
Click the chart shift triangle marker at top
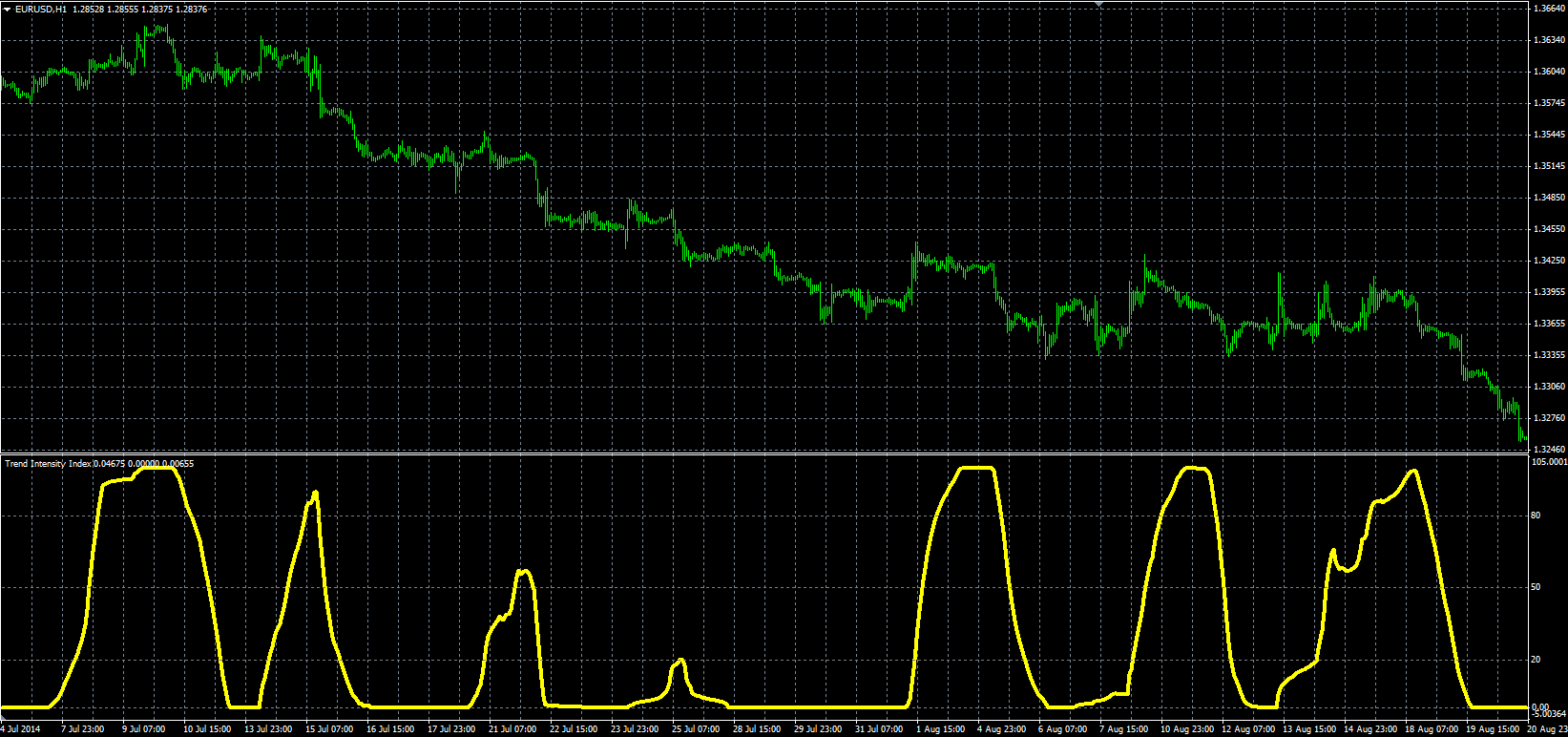pos(1099,5)
